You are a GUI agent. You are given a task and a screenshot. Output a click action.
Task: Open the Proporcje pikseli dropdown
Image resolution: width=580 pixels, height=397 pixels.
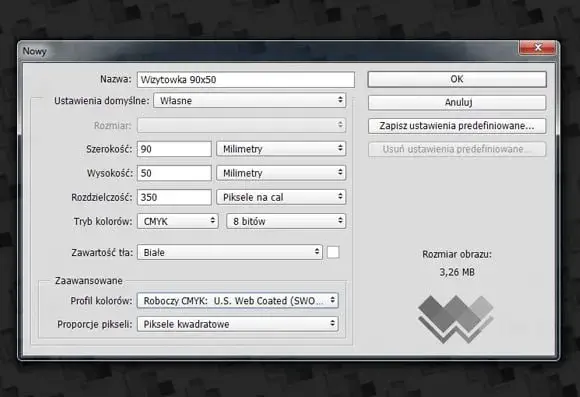tap(237, 324)
